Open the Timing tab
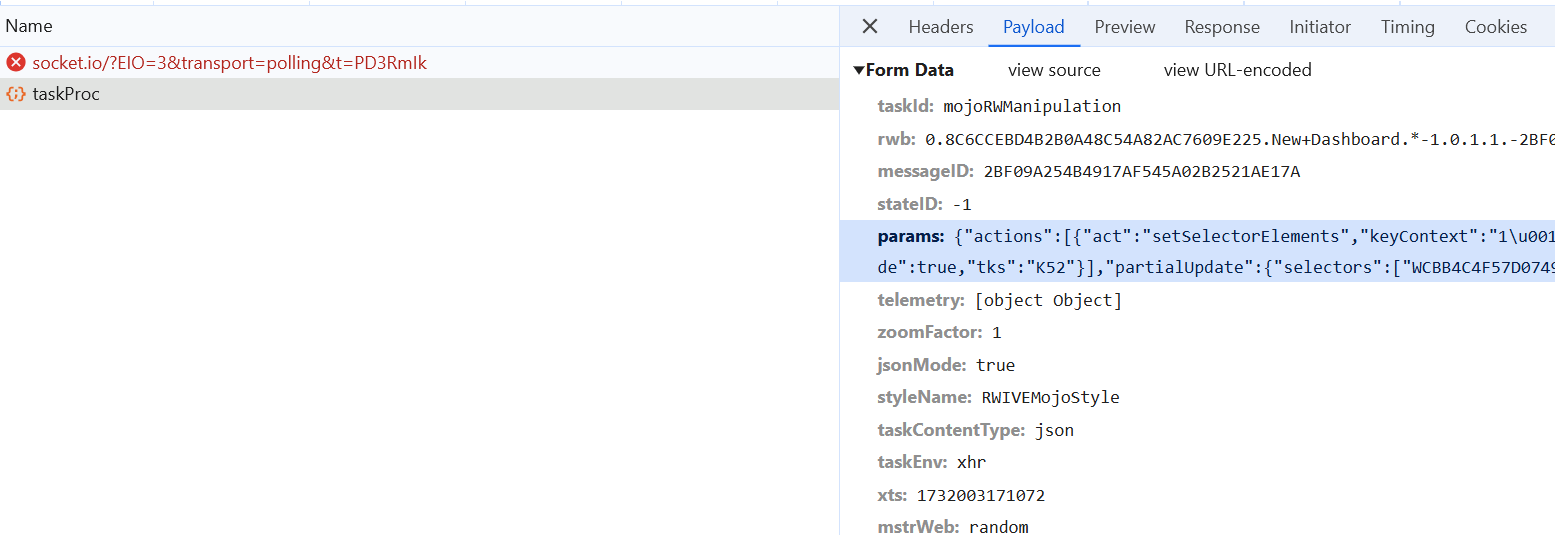Viewport: 1555px width, 535px height. click(1408, 27)
